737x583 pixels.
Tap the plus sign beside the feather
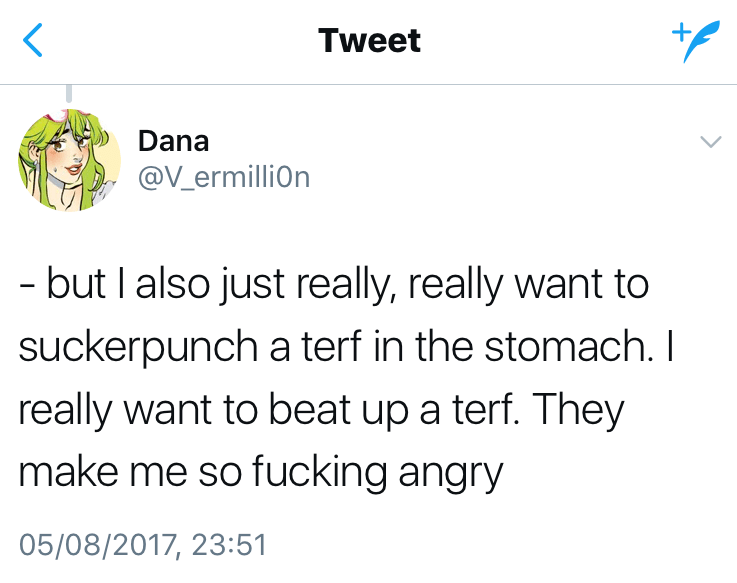[678, 31]
